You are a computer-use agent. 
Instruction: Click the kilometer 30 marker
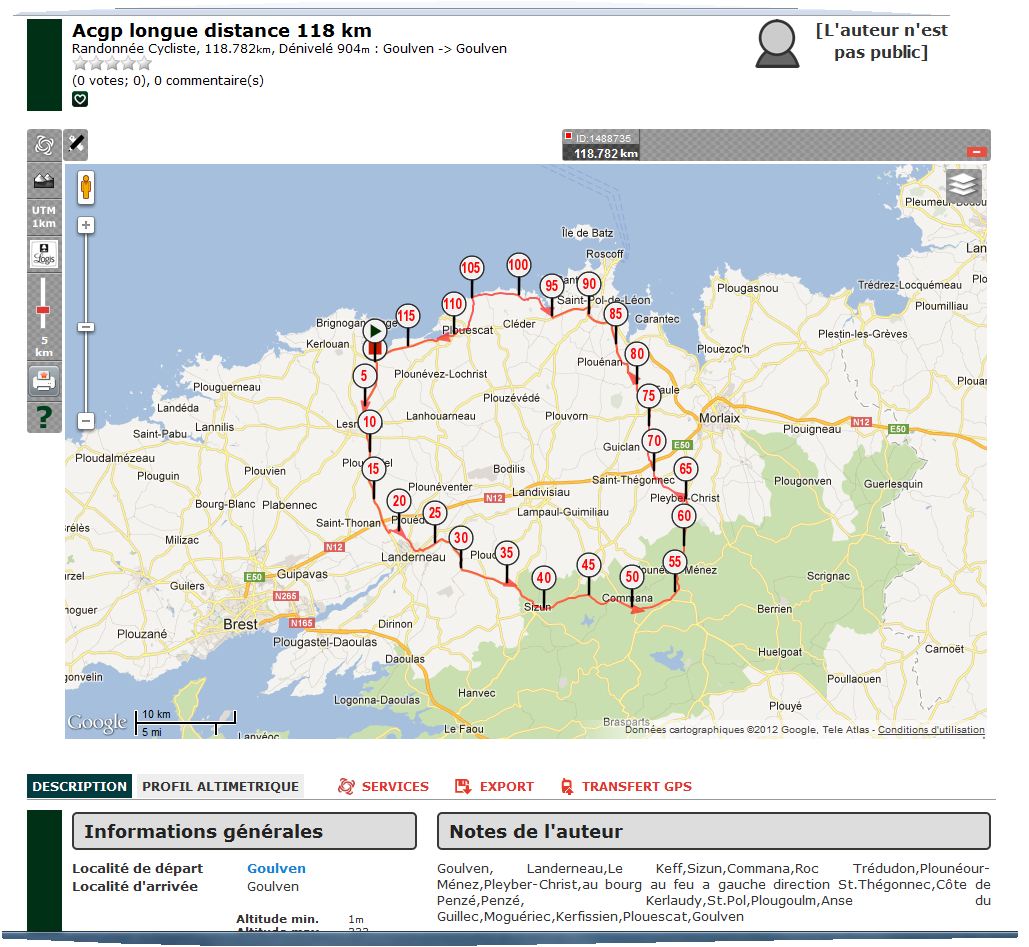pyautogui.click(x=461, y=538)
